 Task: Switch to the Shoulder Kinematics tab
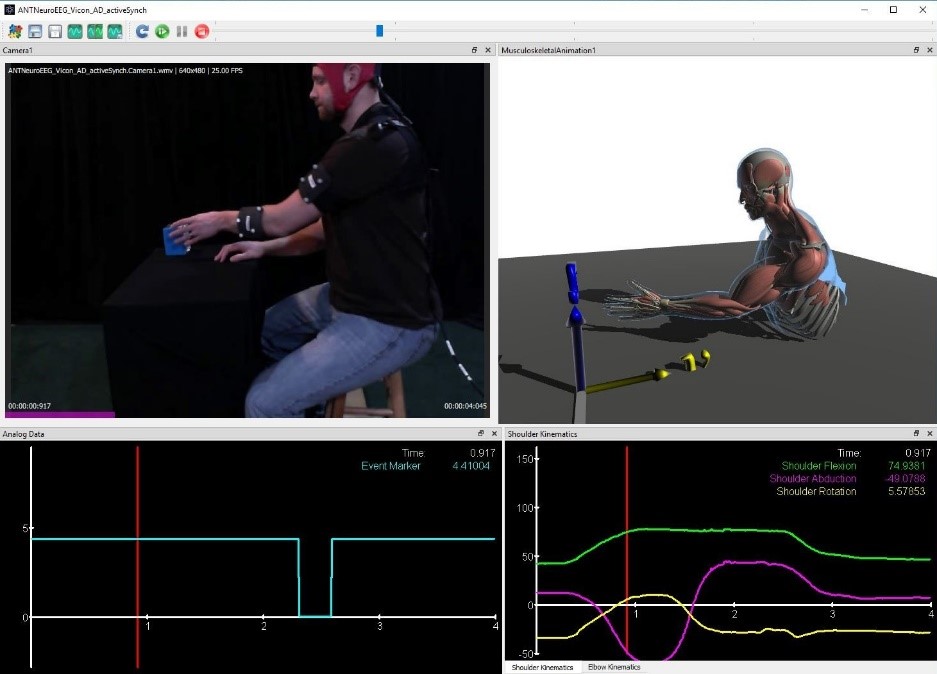click(x=542, y=667)
